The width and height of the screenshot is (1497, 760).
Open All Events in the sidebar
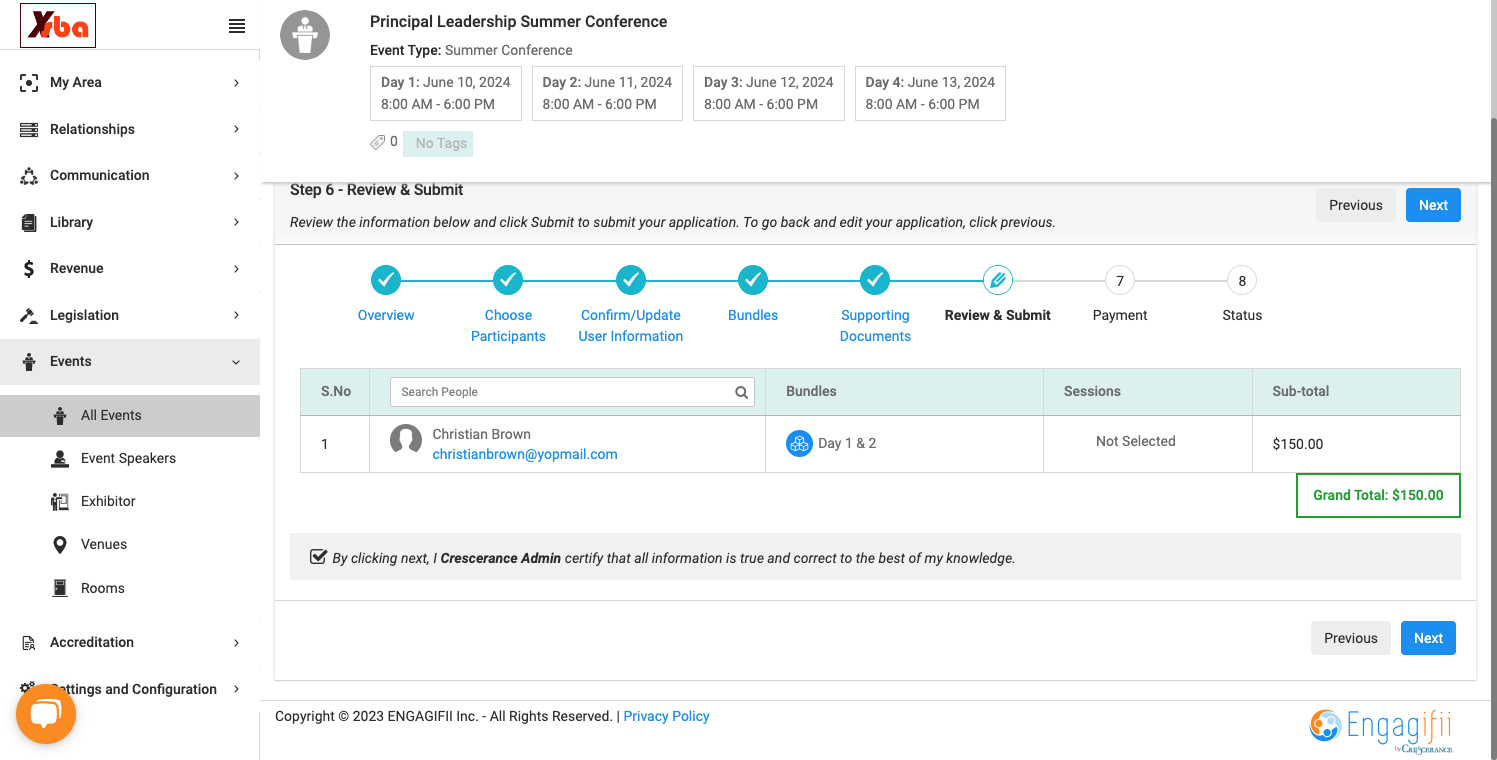click(130, 416)
